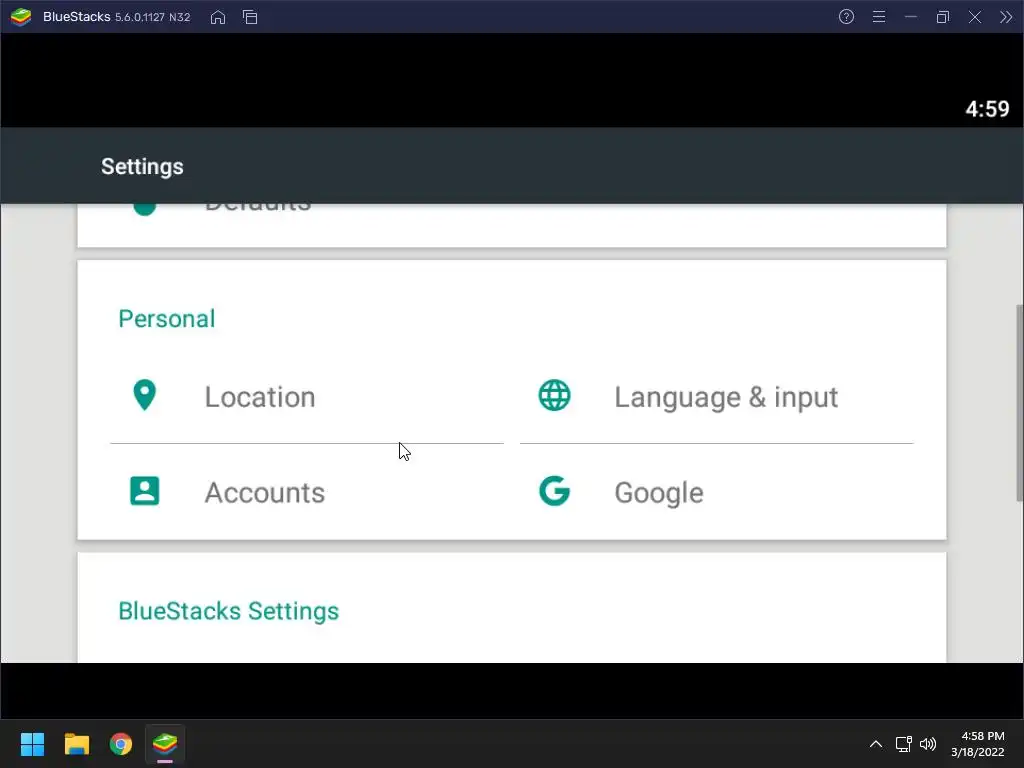The image size is (1024, 768).
Task: Close the BlueStacks window
Action: [x=974, y=17]
